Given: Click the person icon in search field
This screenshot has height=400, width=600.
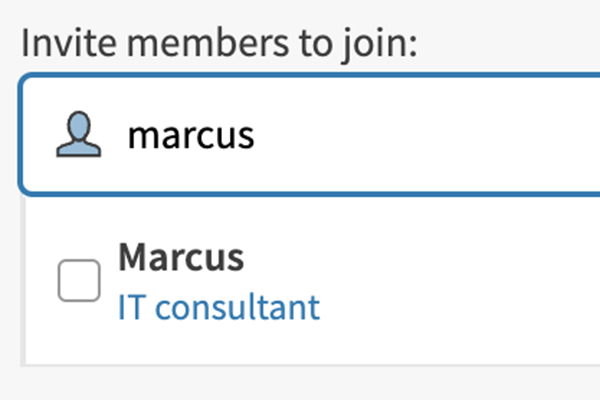Looking at the screenshot, I should coord(79,135).
